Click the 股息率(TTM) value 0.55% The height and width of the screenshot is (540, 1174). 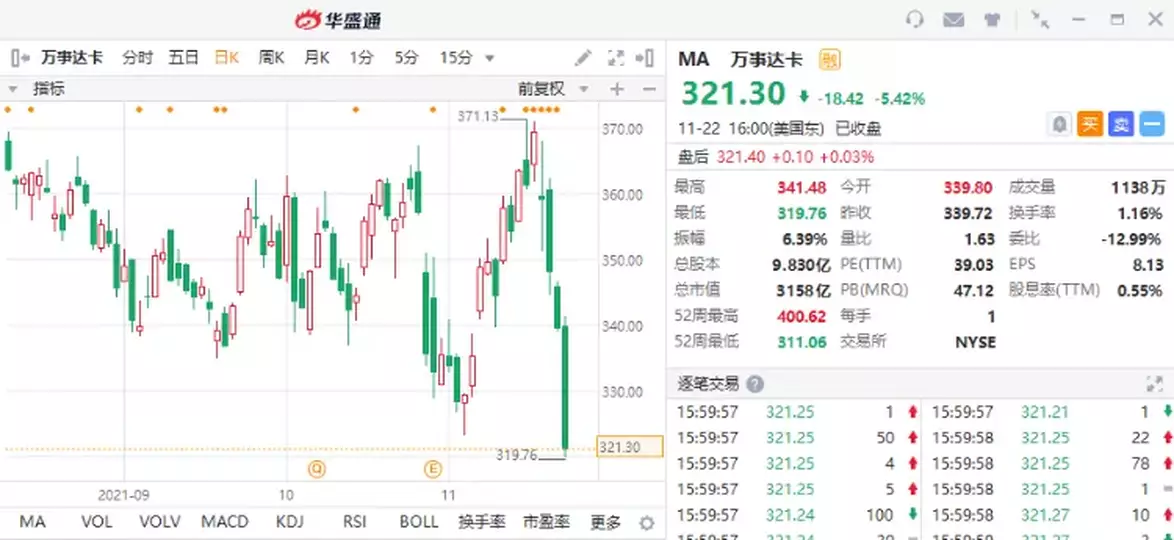[x=1140, y=291]
